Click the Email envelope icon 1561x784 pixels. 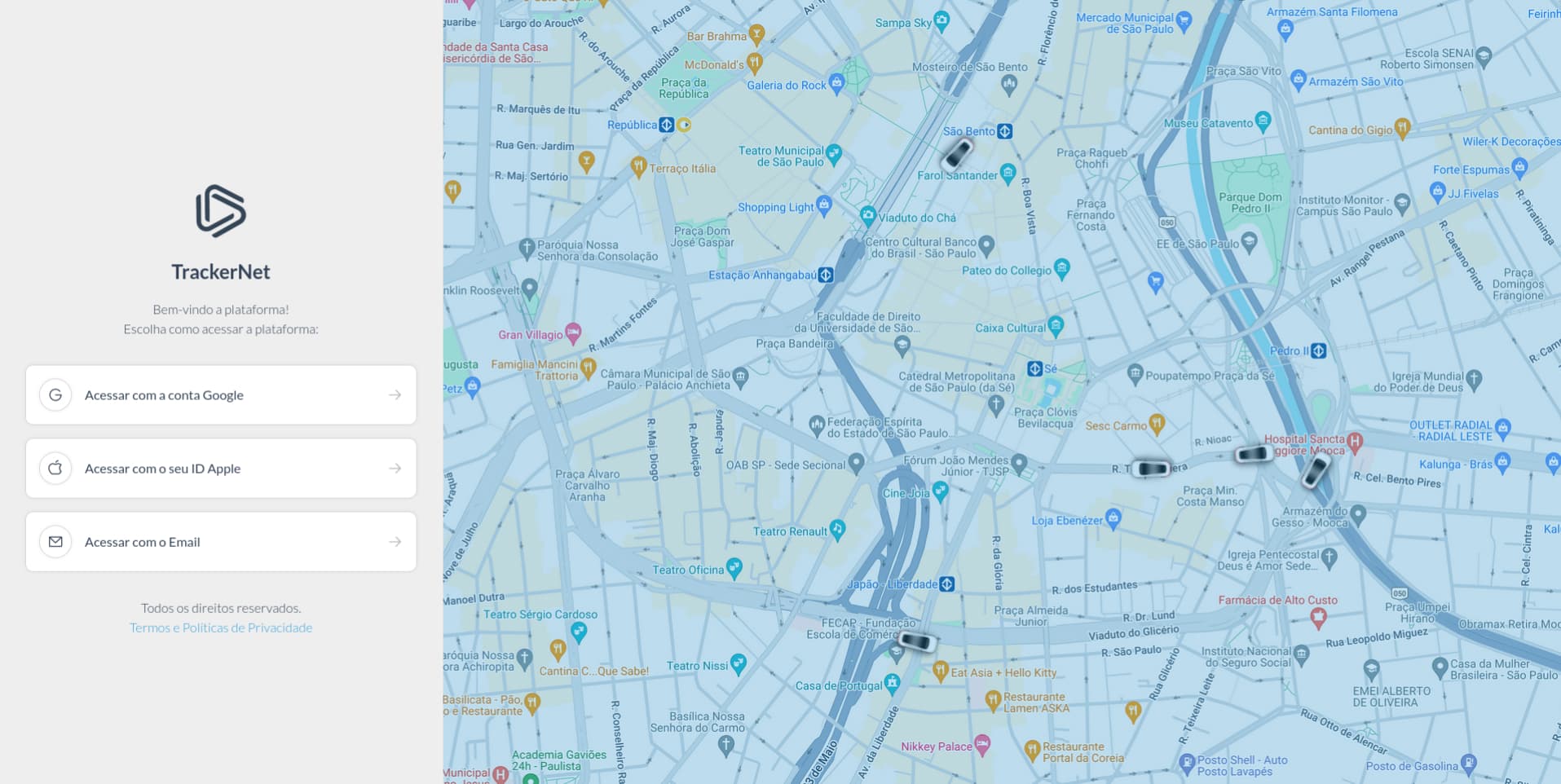55,542
